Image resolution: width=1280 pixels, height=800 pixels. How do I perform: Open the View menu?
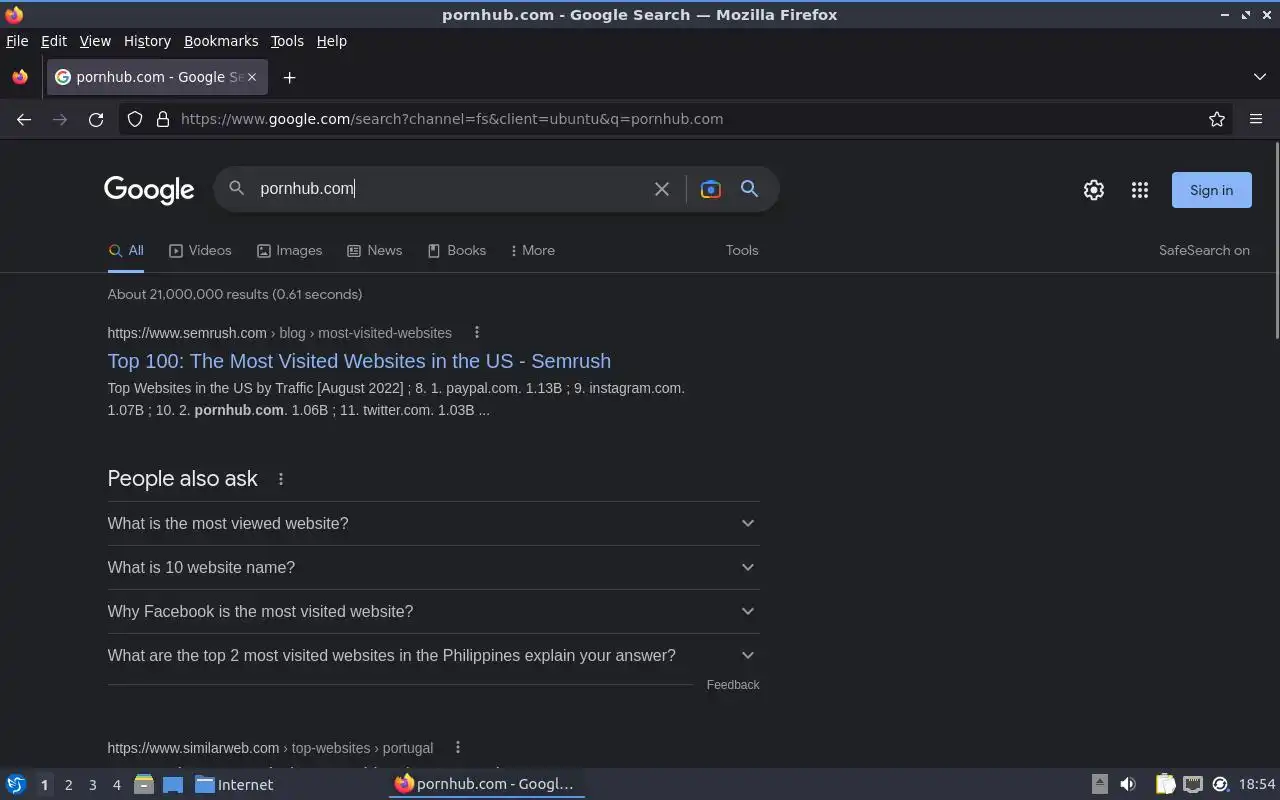95,41
